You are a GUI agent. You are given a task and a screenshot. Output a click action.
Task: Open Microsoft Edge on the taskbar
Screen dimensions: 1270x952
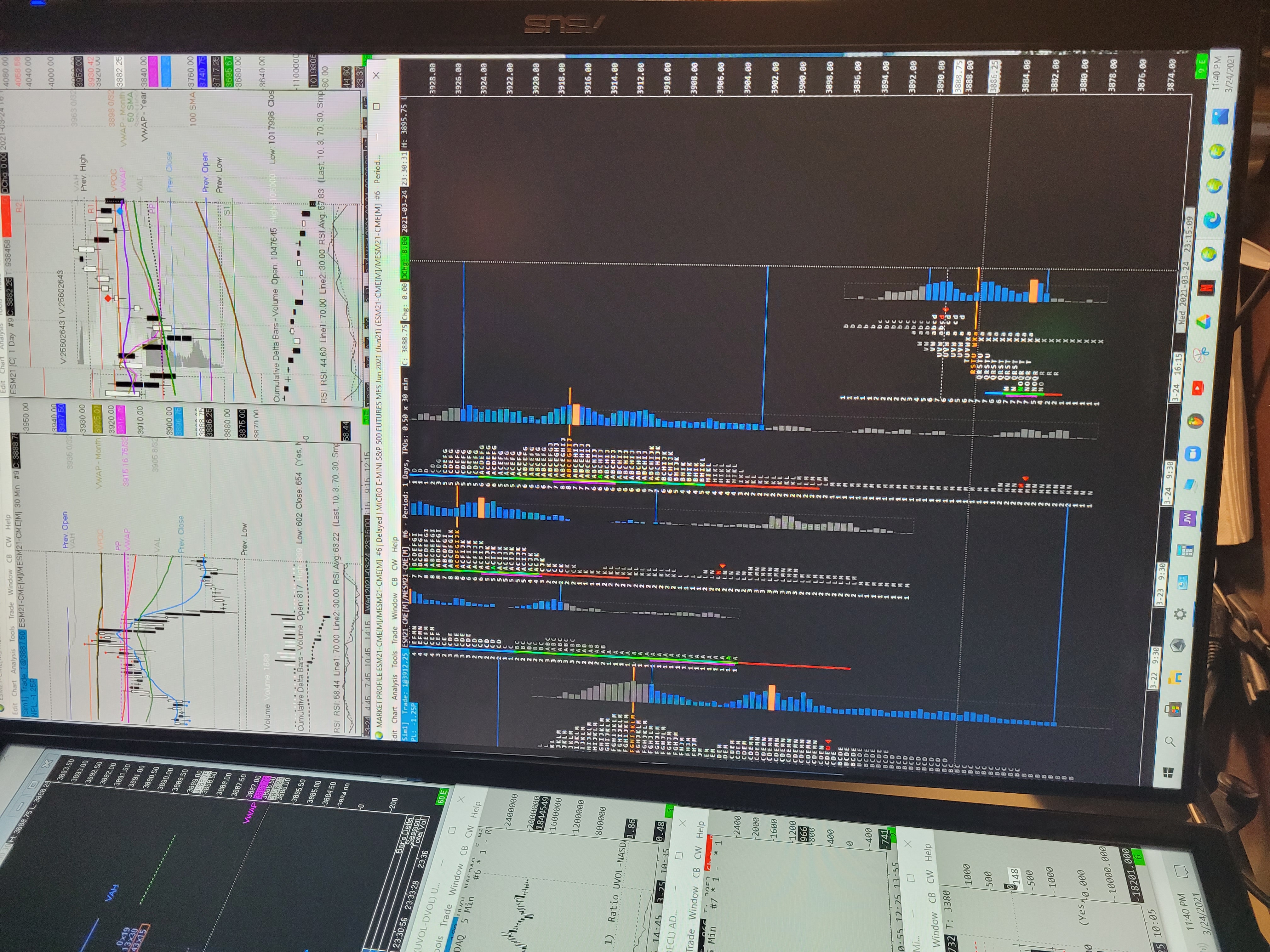(x=1211, y=220)
